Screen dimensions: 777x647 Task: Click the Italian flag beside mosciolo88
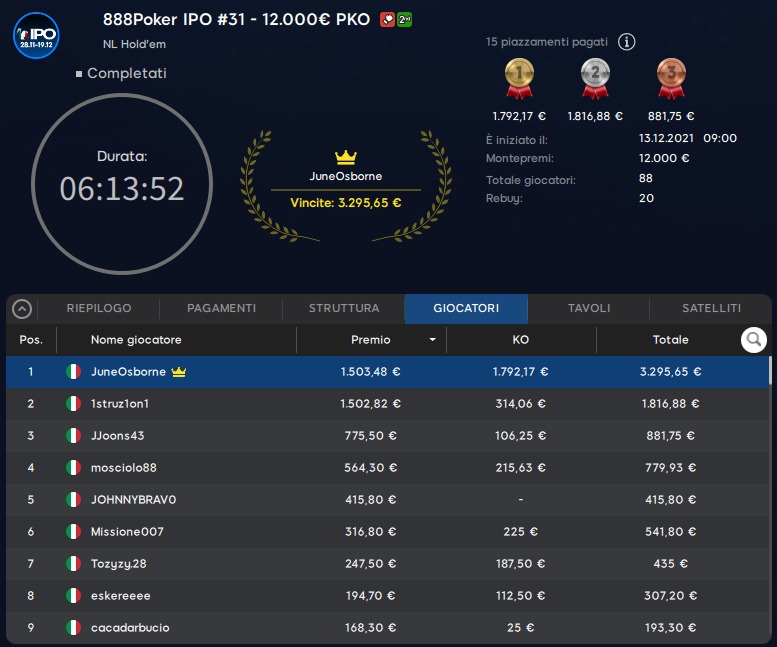73,467
